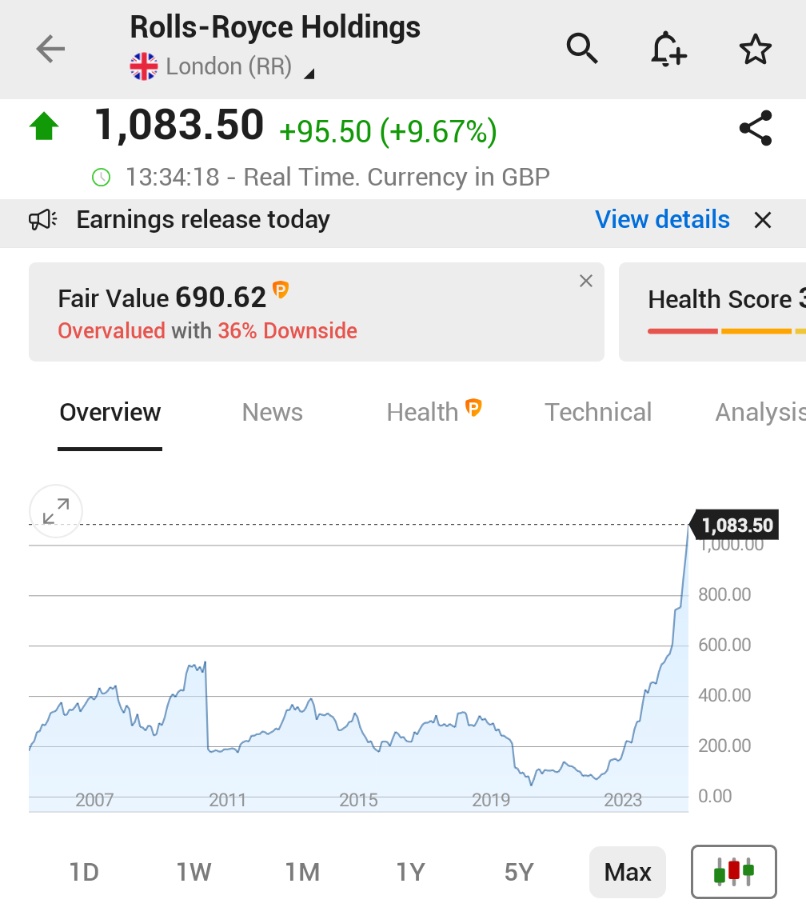Dismiss the earnings release banner
Image resolution: width=806 pixels, height=919 pixels.
pos(763,220)
